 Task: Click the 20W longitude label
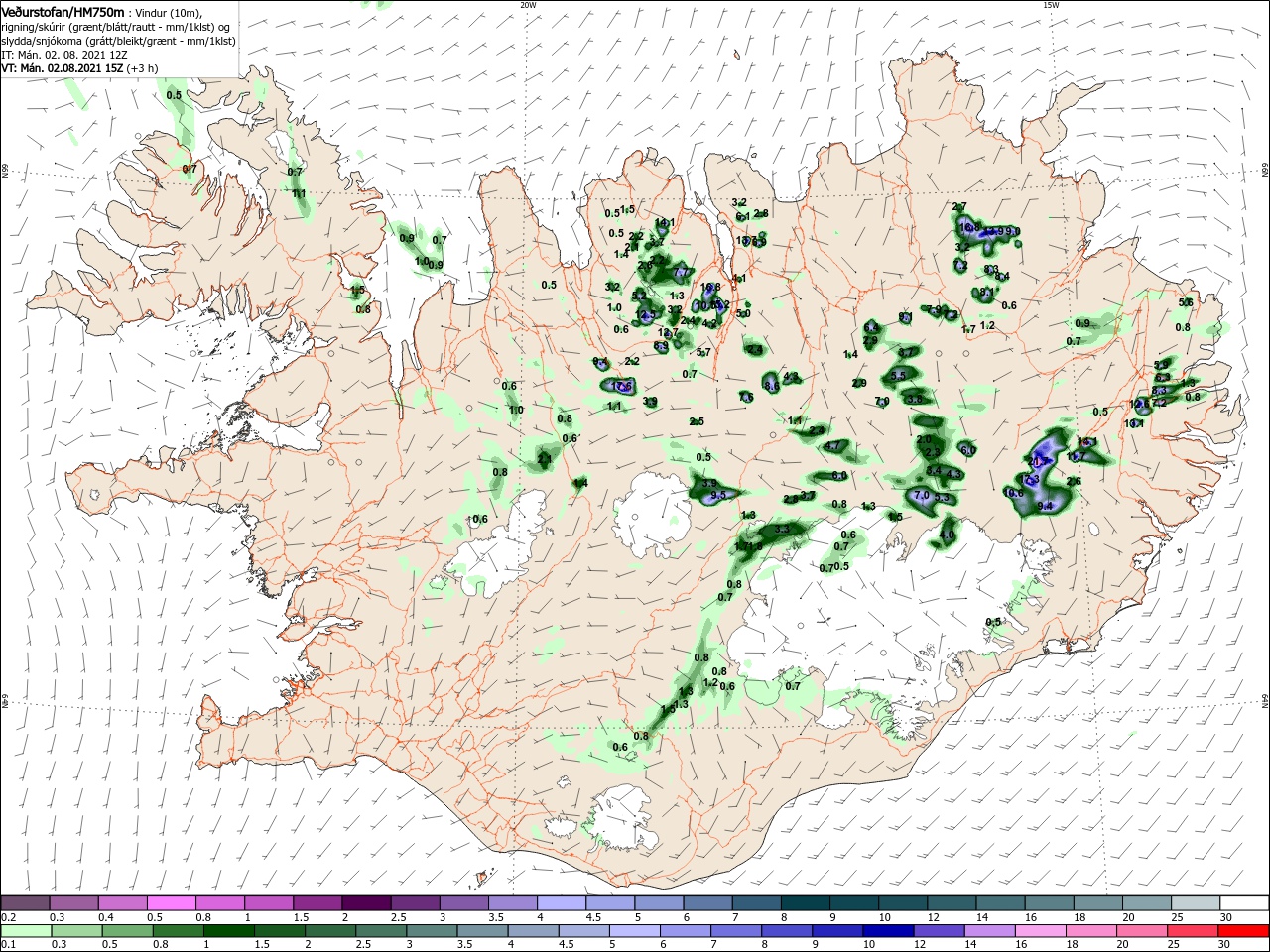coord(528,5)
